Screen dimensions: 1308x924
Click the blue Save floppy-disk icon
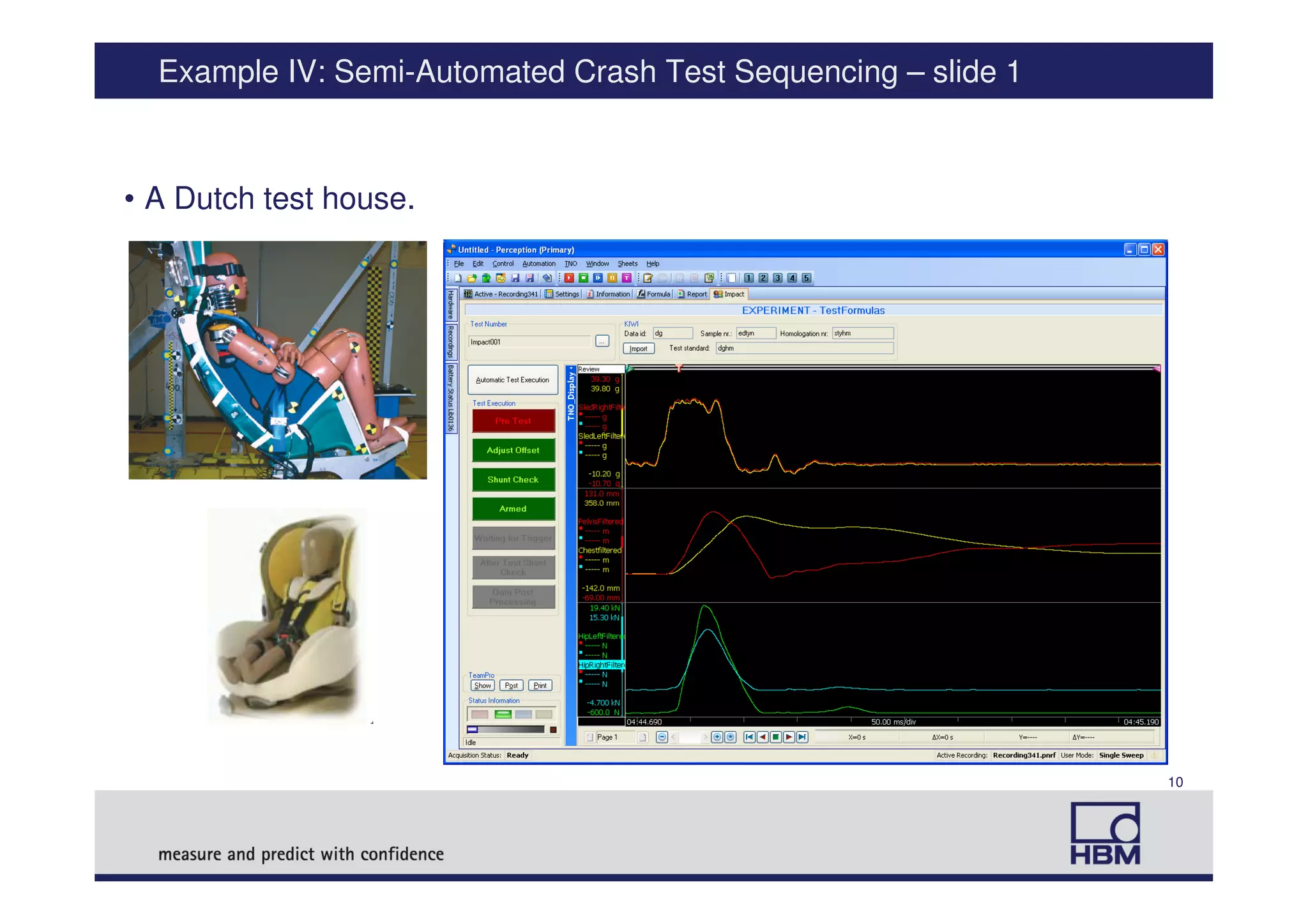515,278
